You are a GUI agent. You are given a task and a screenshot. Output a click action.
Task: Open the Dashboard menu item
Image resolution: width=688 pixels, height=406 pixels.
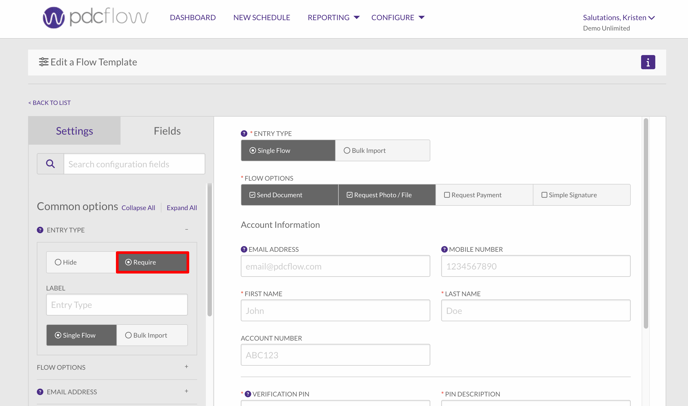pyautogui.click(x=192, y=17)
